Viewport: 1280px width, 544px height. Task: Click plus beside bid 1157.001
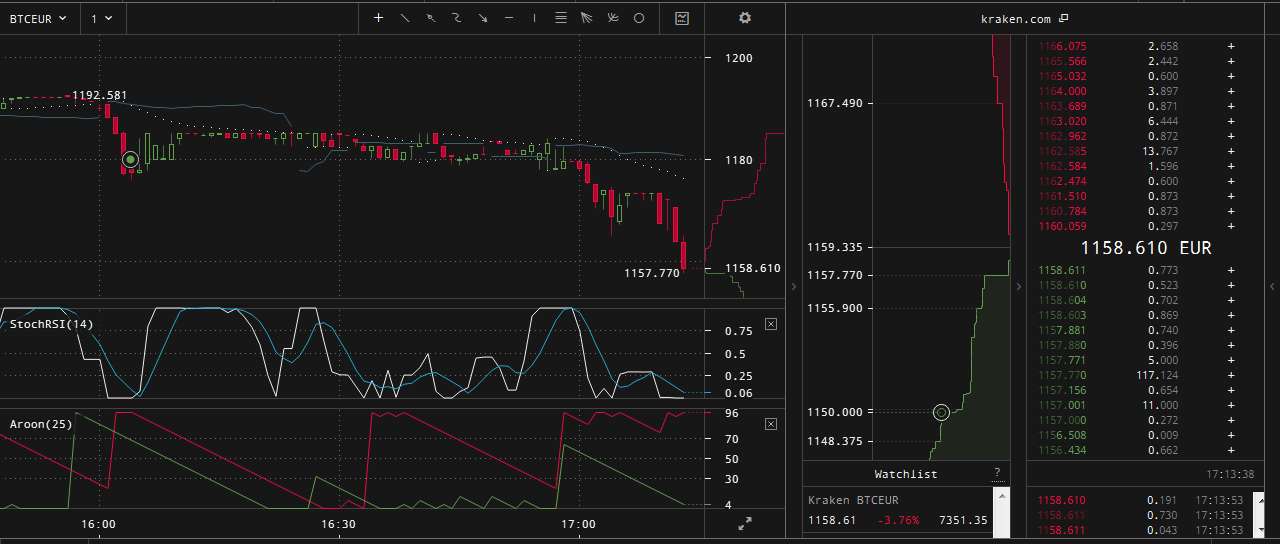click(x=1231, y=405)
